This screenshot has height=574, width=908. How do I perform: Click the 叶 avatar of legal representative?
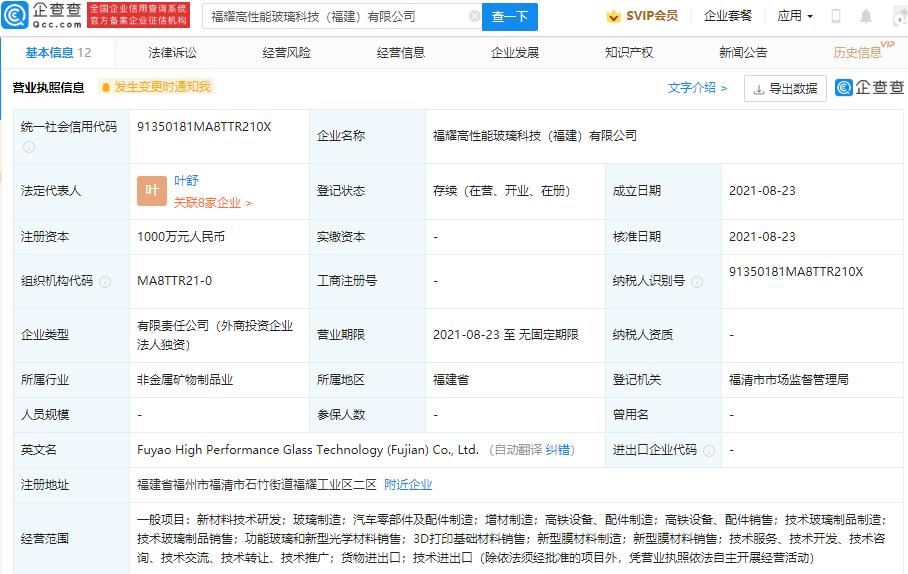click(x=152, y=191)
